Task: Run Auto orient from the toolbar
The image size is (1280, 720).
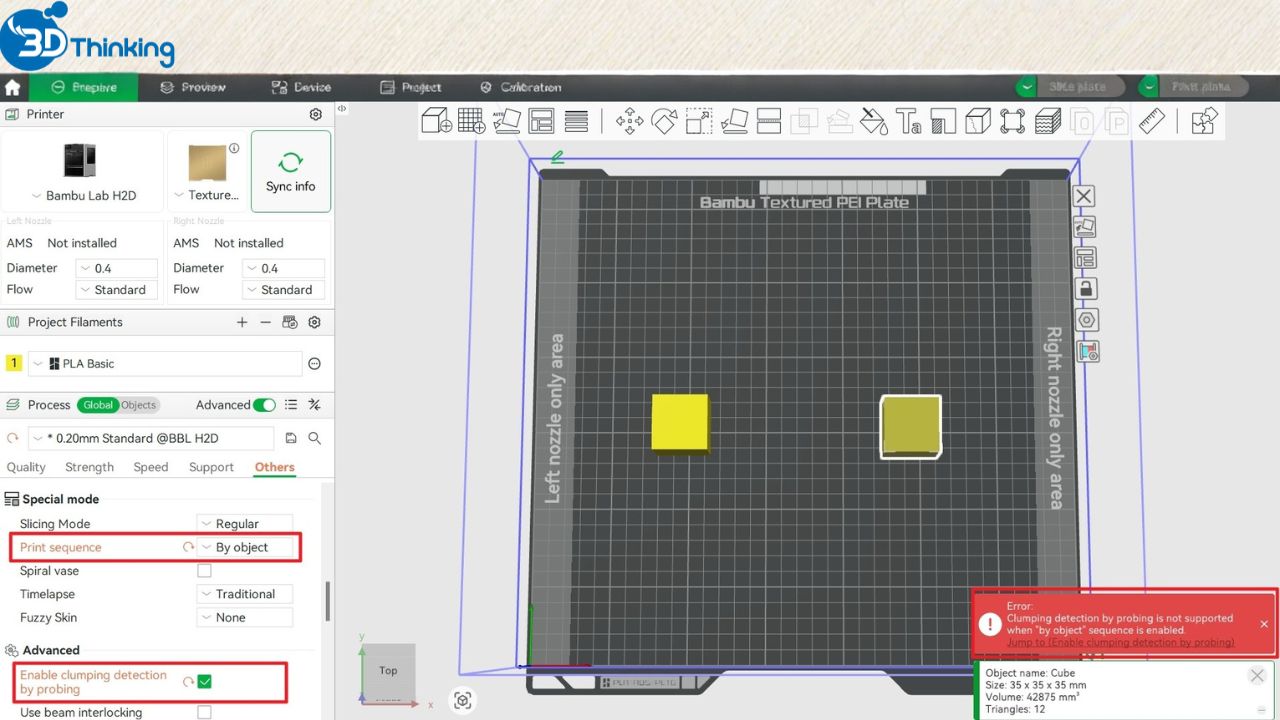Action: [x=507, y=121]
